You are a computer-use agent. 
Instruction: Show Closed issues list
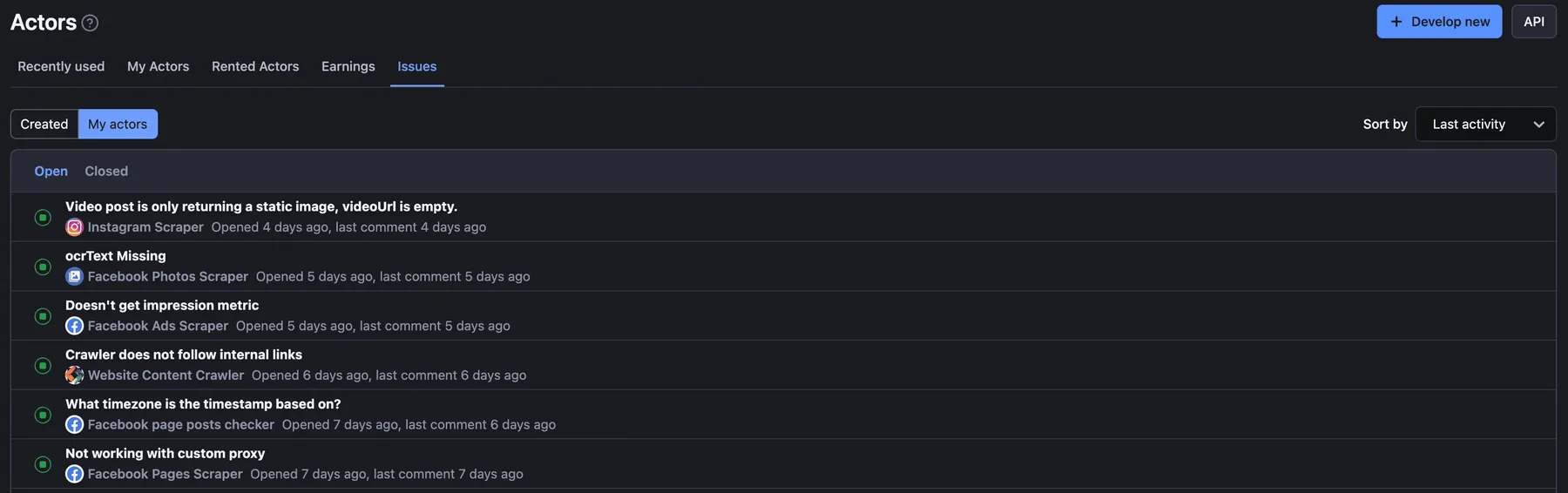point(106,172)
